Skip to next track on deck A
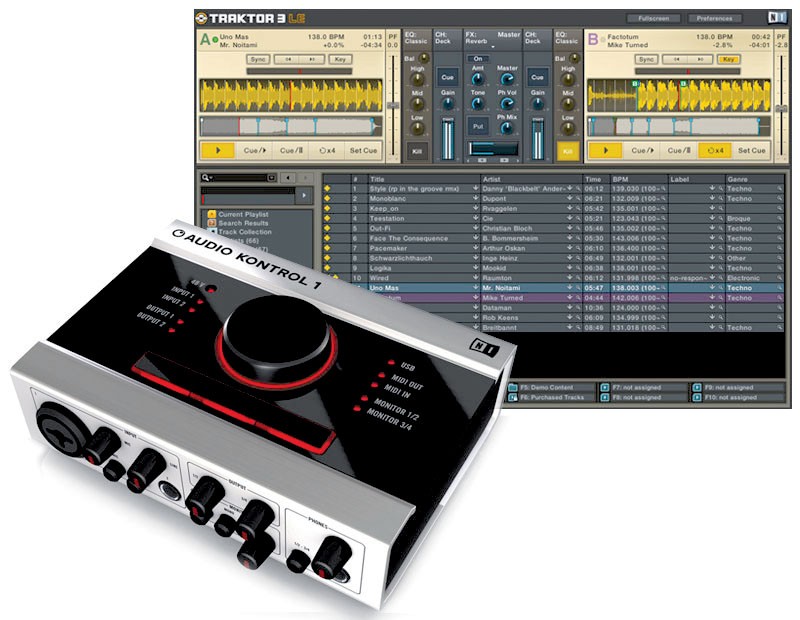 pos(312,59)
